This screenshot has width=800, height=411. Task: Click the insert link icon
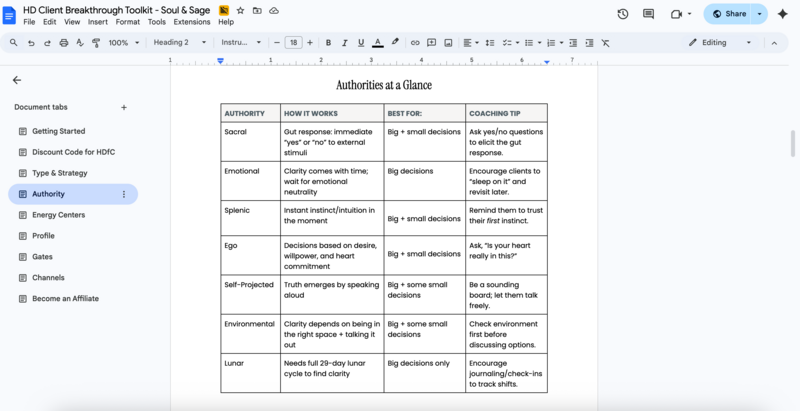tap(415, 43)
